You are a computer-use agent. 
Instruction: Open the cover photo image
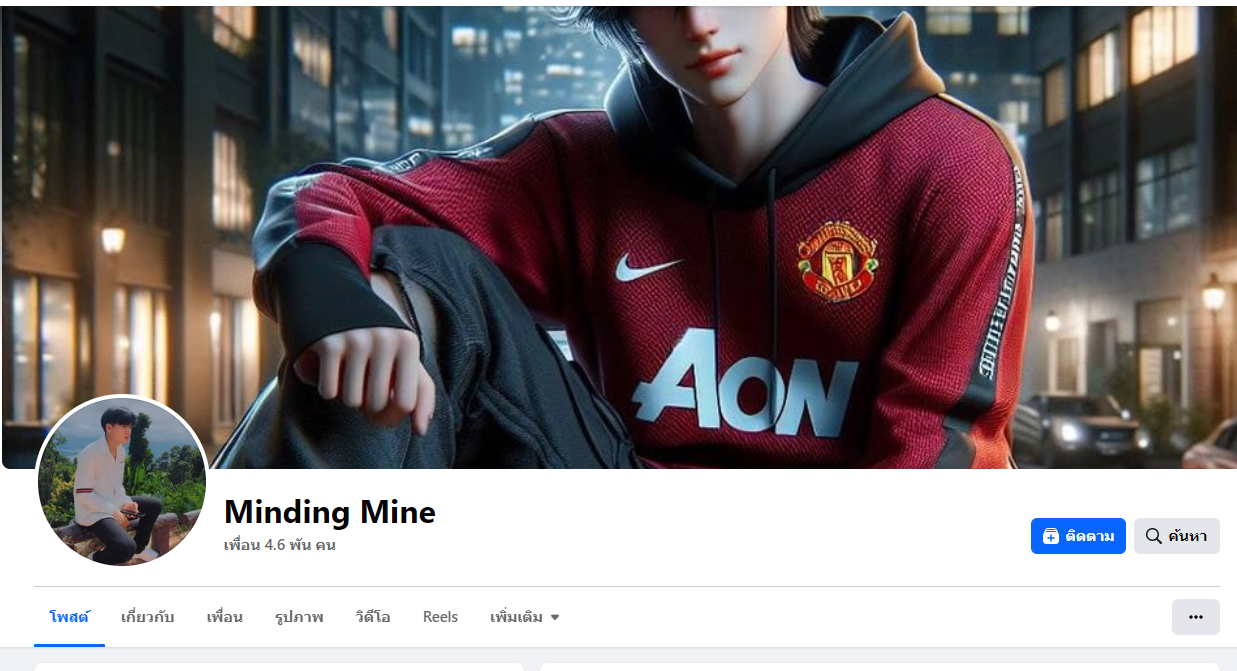[x=619, y=237]
